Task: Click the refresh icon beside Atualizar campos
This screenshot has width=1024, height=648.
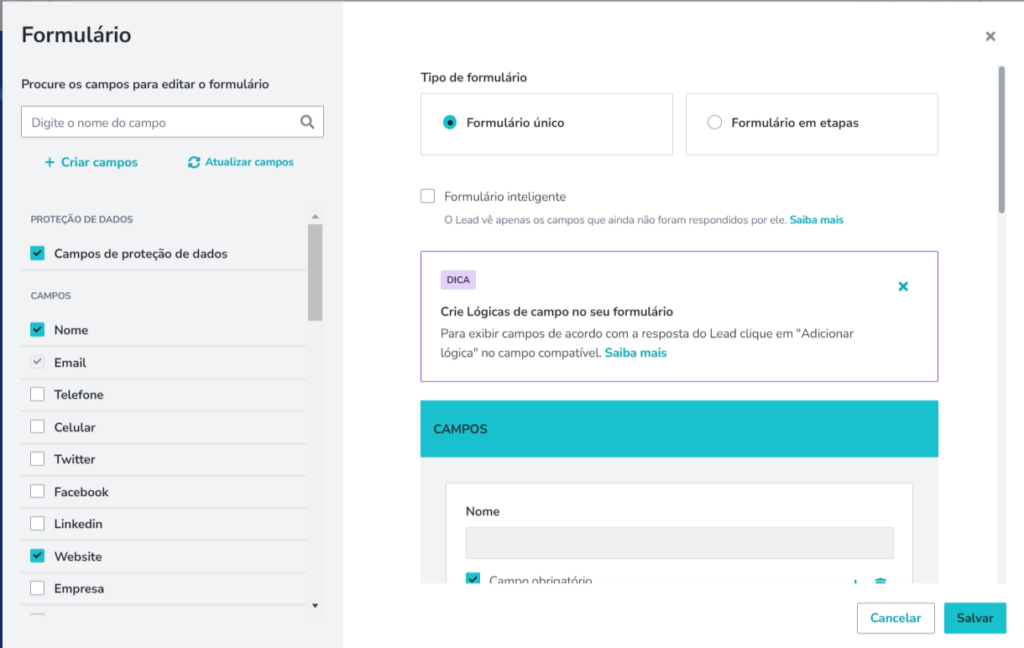Action: (194, 162)
